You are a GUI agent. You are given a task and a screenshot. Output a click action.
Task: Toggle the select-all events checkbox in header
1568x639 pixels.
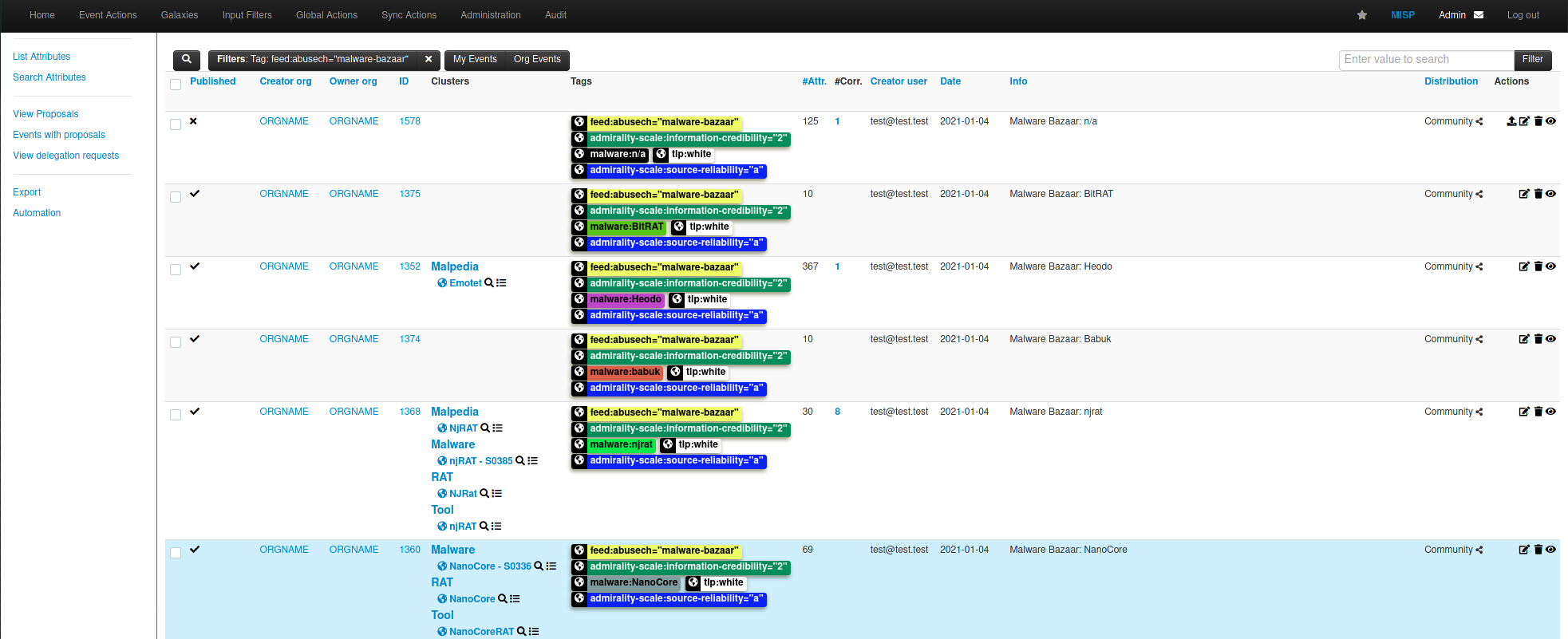pyautogui.click(x=176, y=85)
